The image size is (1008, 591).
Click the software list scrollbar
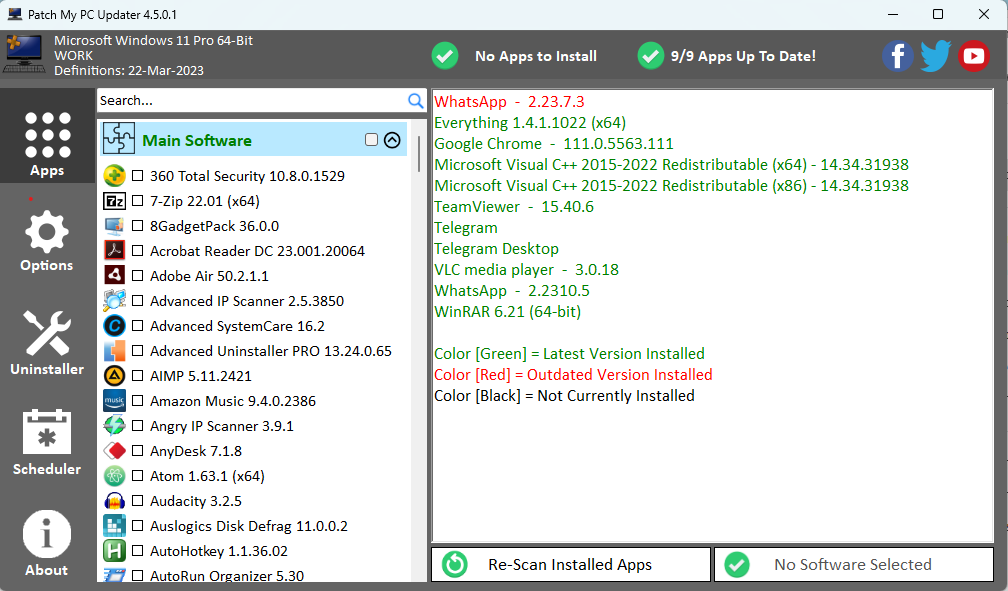coord(418,154)
